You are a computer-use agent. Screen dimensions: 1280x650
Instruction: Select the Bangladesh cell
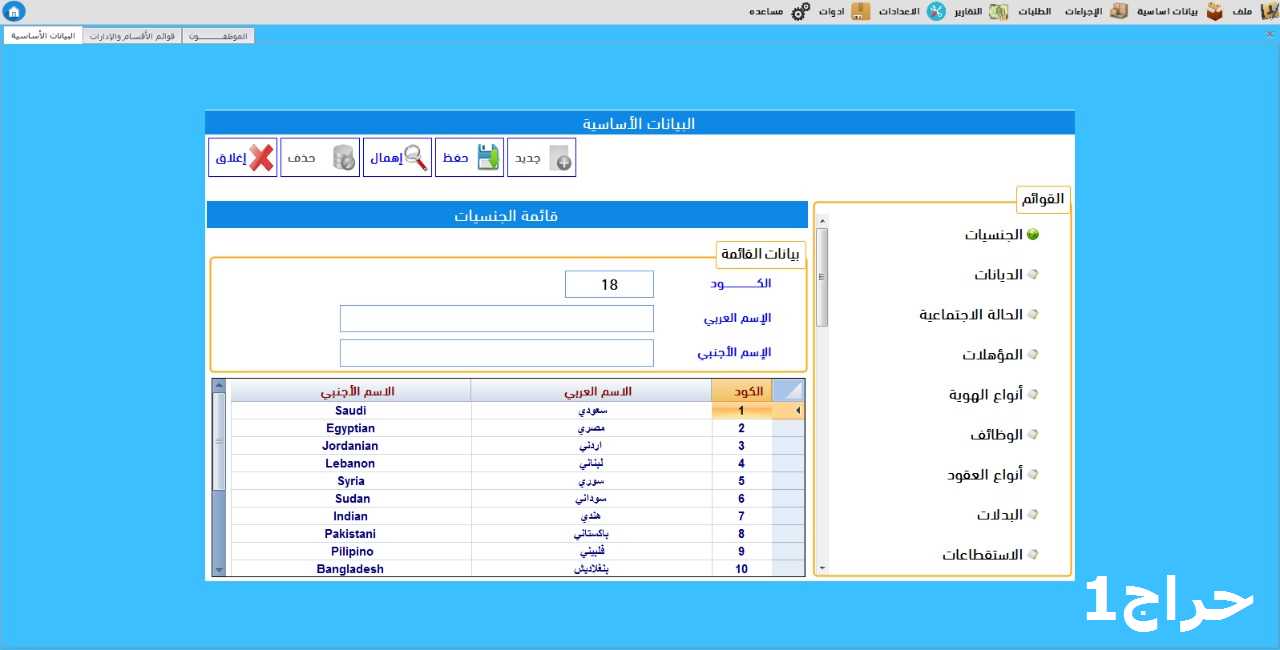pos(351,569)
